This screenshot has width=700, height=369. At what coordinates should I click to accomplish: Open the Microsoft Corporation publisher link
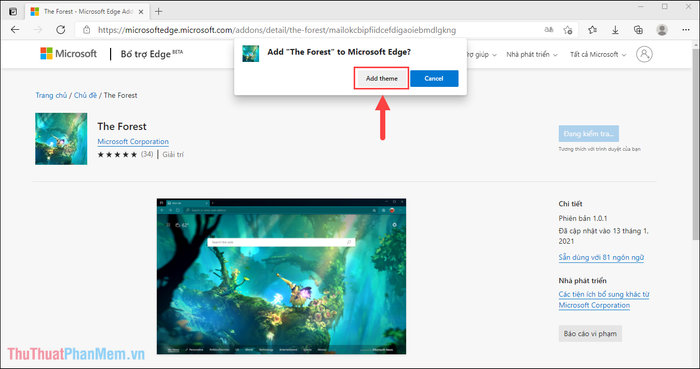133,141
